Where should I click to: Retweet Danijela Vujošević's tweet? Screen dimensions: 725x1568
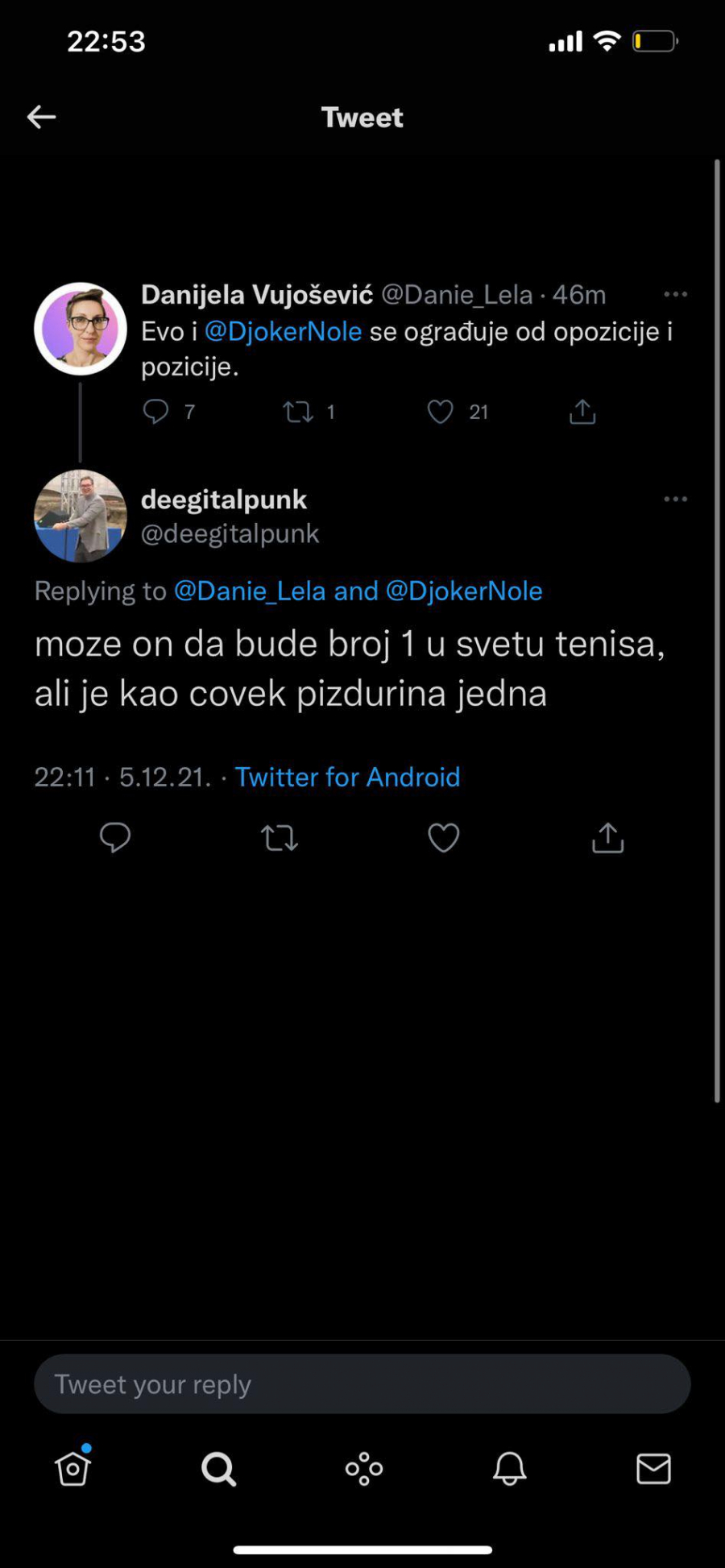point(298,413)
